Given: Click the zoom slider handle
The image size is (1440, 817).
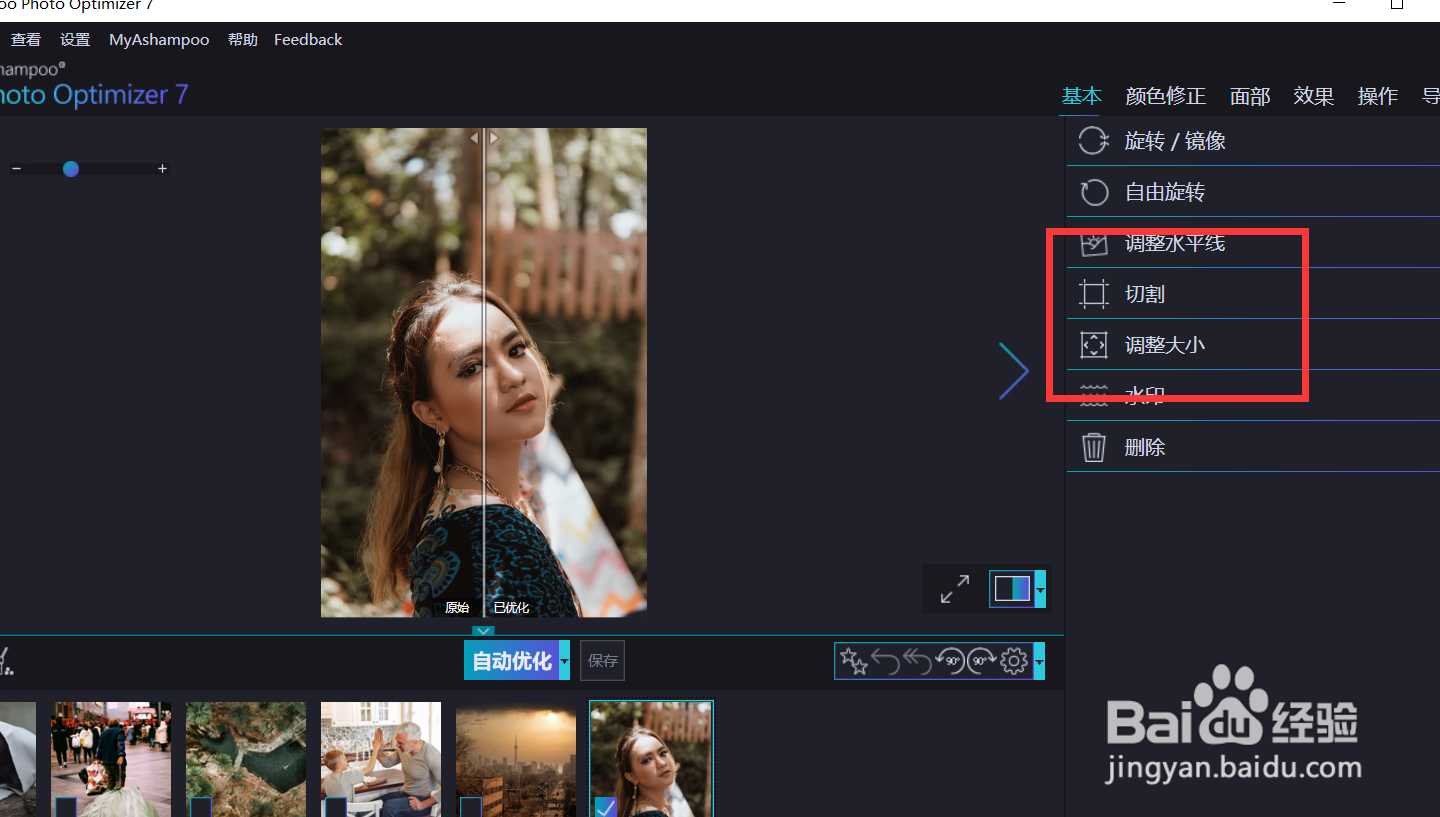Looking at the screenshot, I should pyautogui.click(x=71, y=169).
